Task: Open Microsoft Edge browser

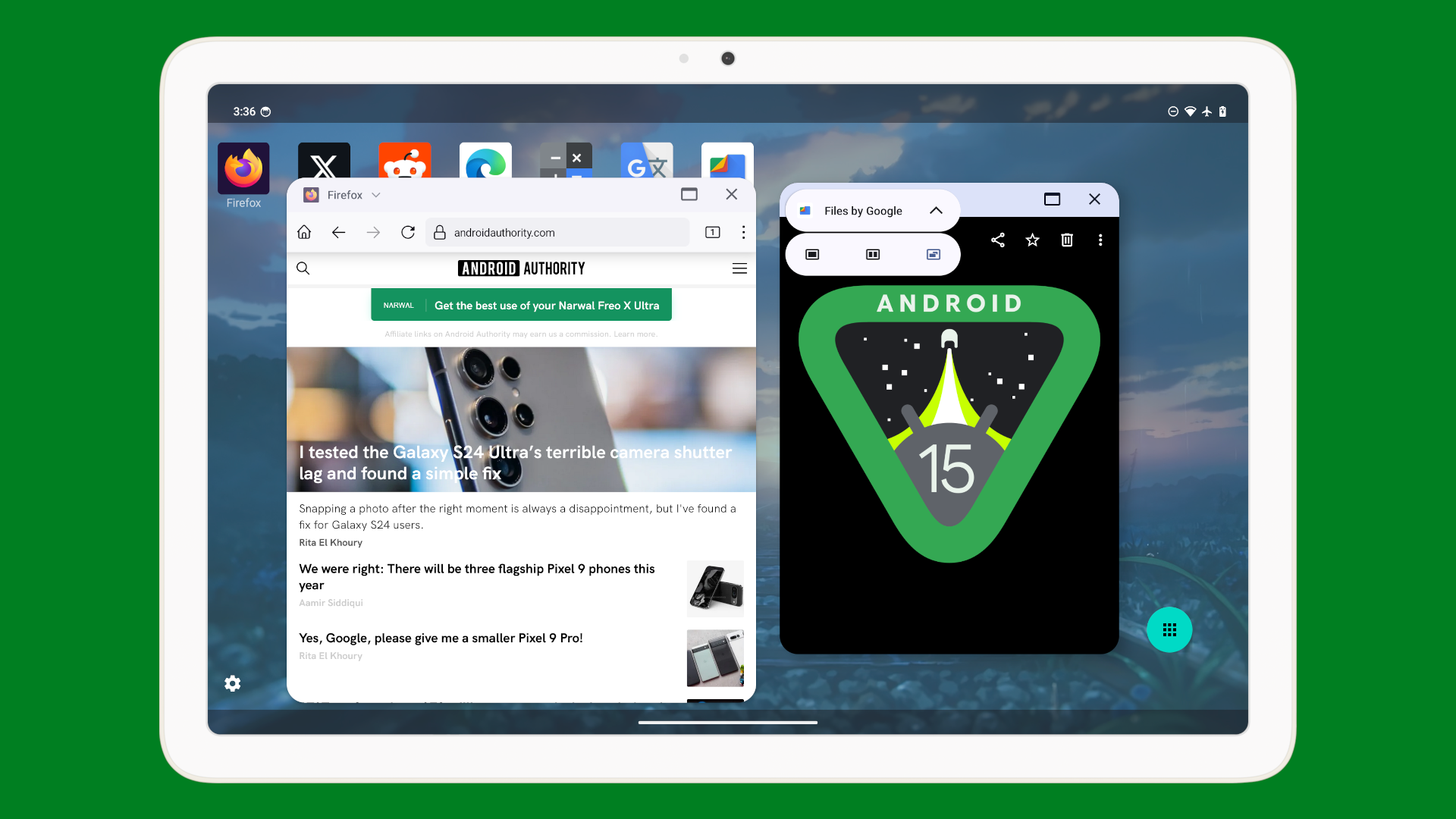Action: 485,167
